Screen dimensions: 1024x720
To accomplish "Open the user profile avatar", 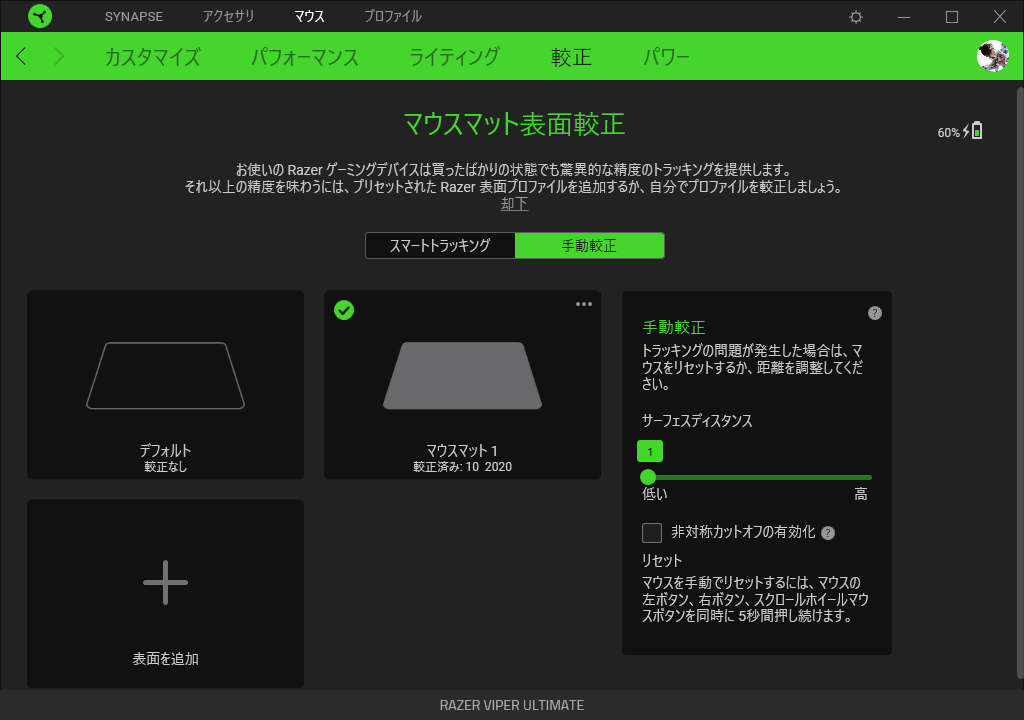I will pos(993,56).
